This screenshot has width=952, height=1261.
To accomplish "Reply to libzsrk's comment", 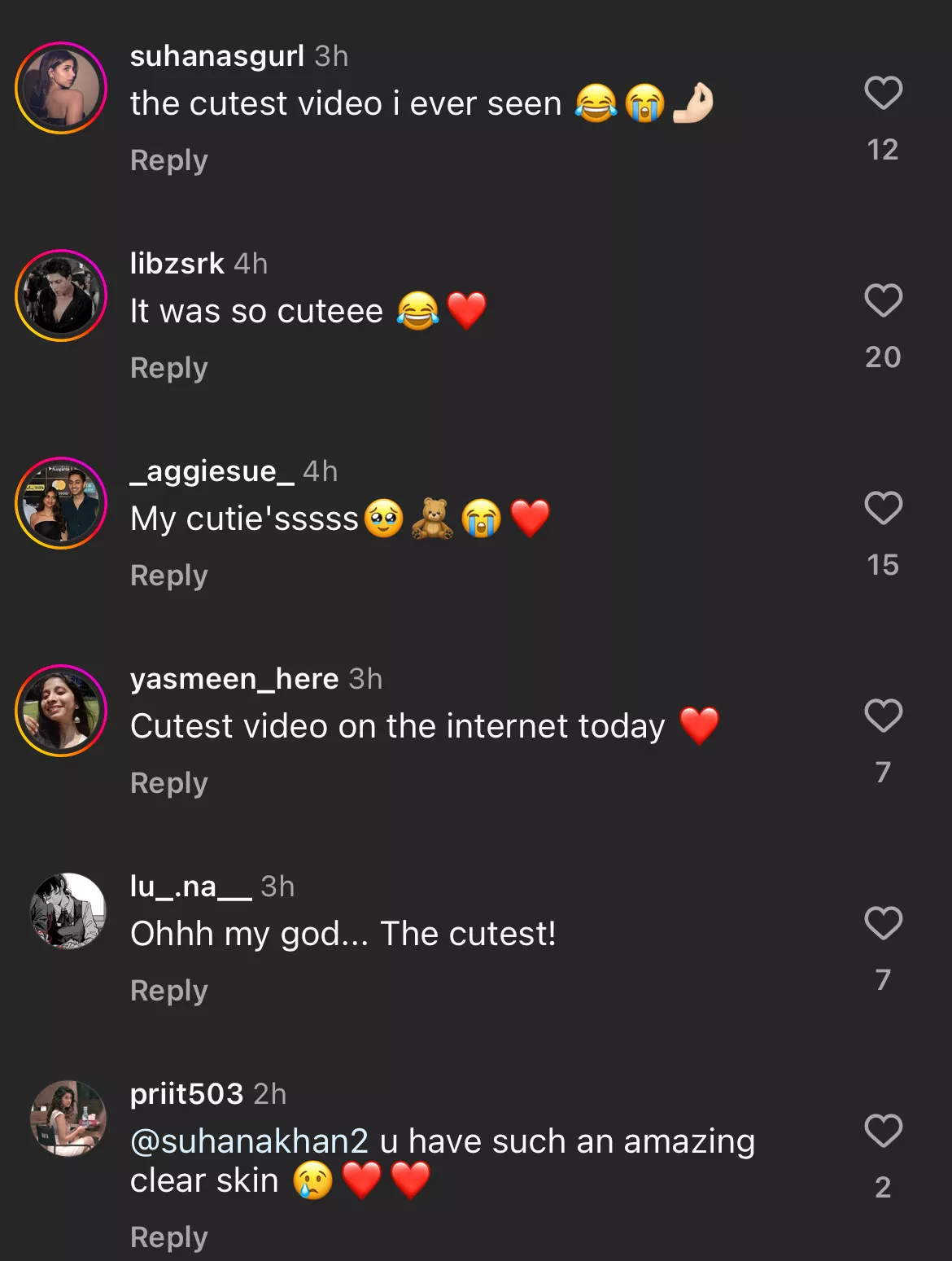I will point(169,368).
